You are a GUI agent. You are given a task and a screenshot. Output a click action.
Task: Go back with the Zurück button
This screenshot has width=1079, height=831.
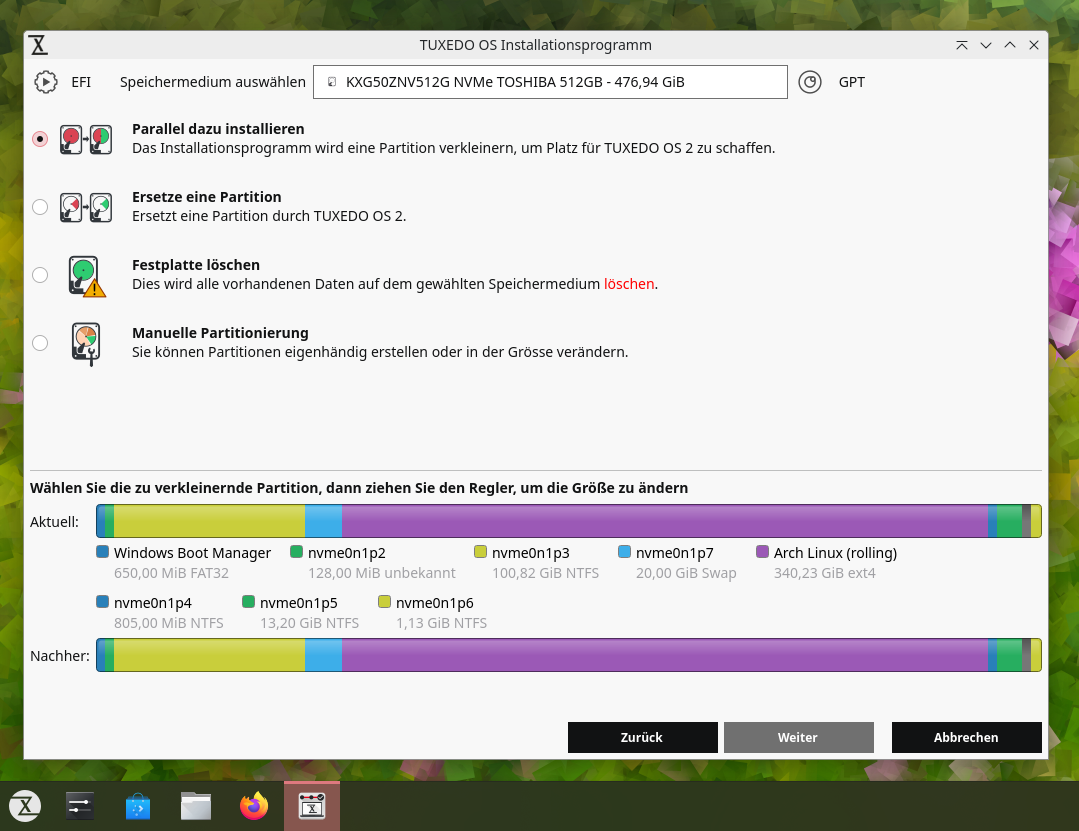pos(642,737)
